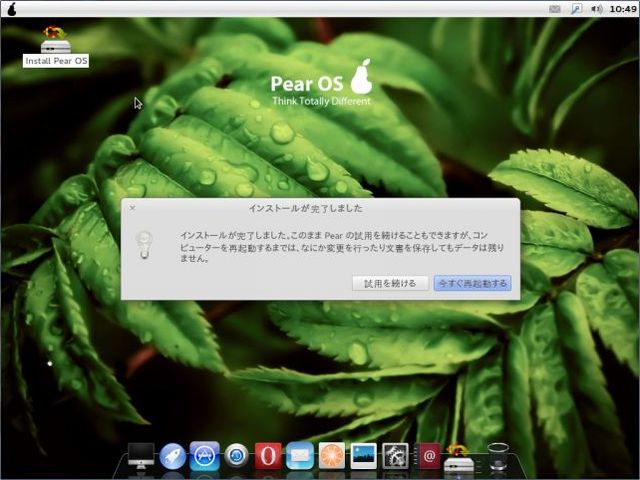Click the pear logo menu in top bar
Screen dimensions: 640x480
[11, 8]
